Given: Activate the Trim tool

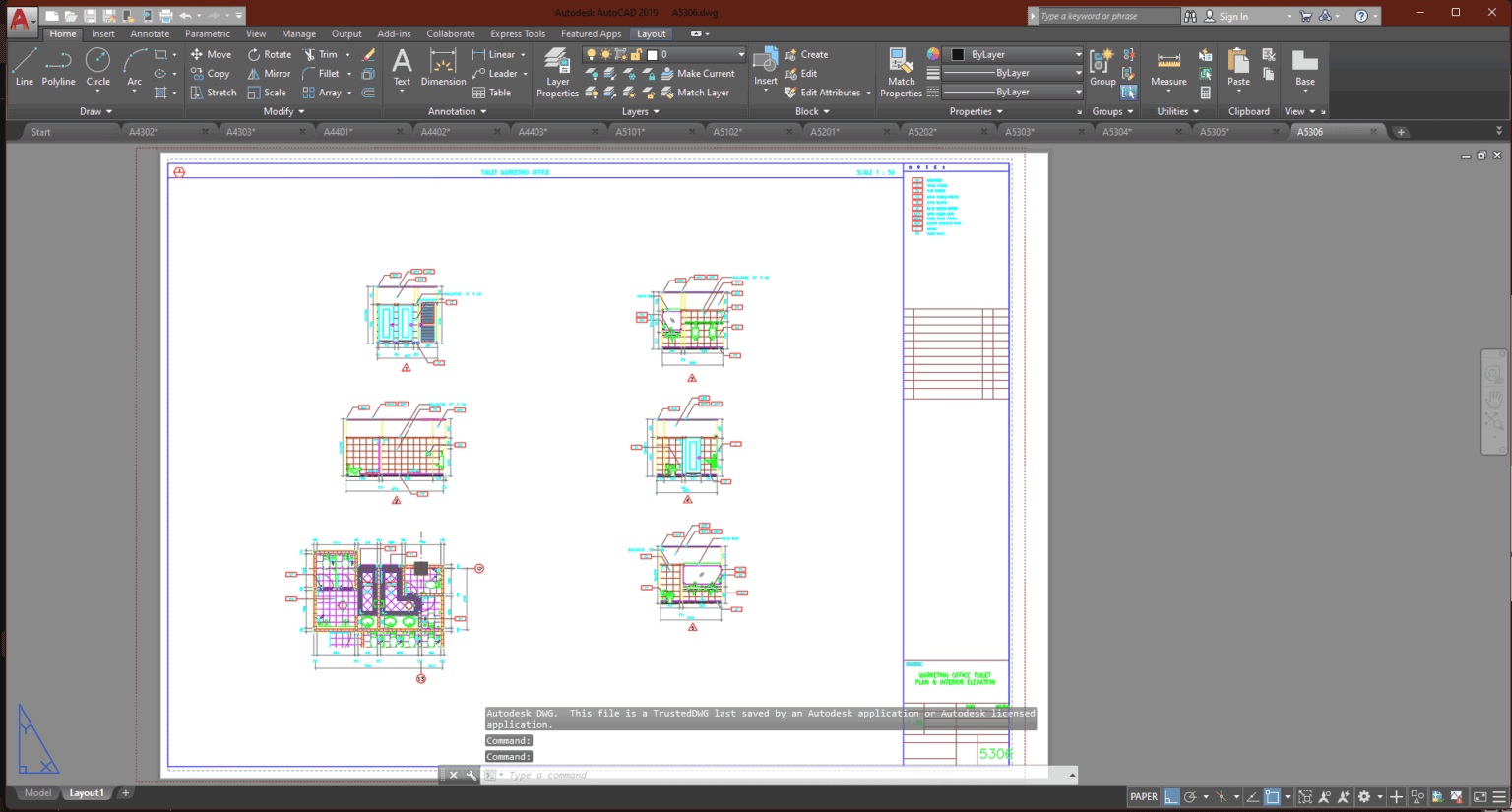Looking at the screenshot, I should click(323, 54).
